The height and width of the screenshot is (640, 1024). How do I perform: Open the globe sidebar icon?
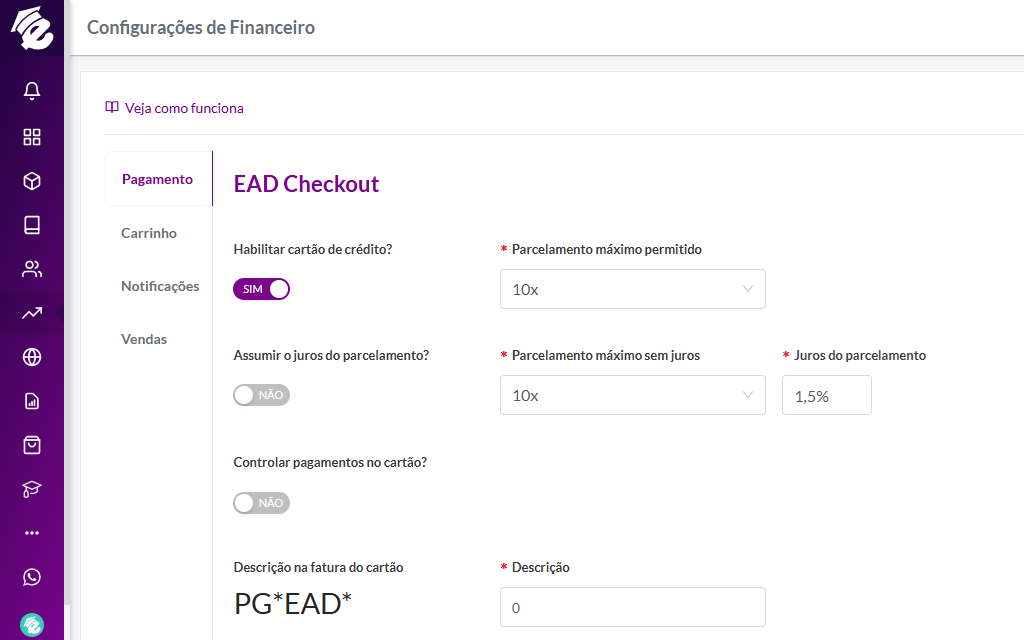pyautogui.click(x=32, y=357)
